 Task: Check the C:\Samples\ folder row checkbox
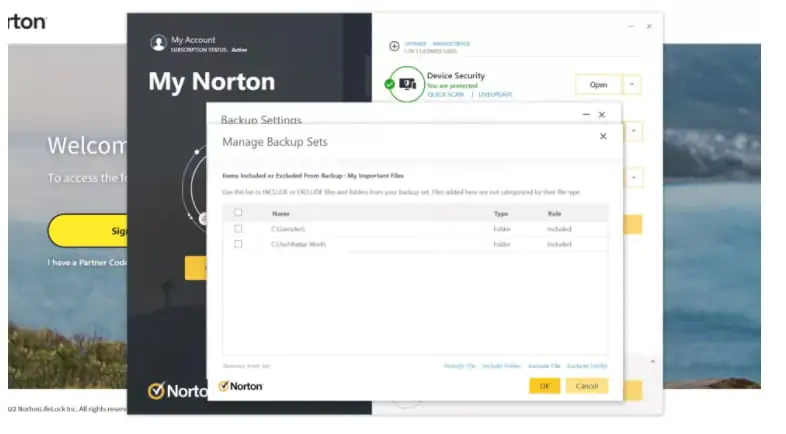point(238,229)
